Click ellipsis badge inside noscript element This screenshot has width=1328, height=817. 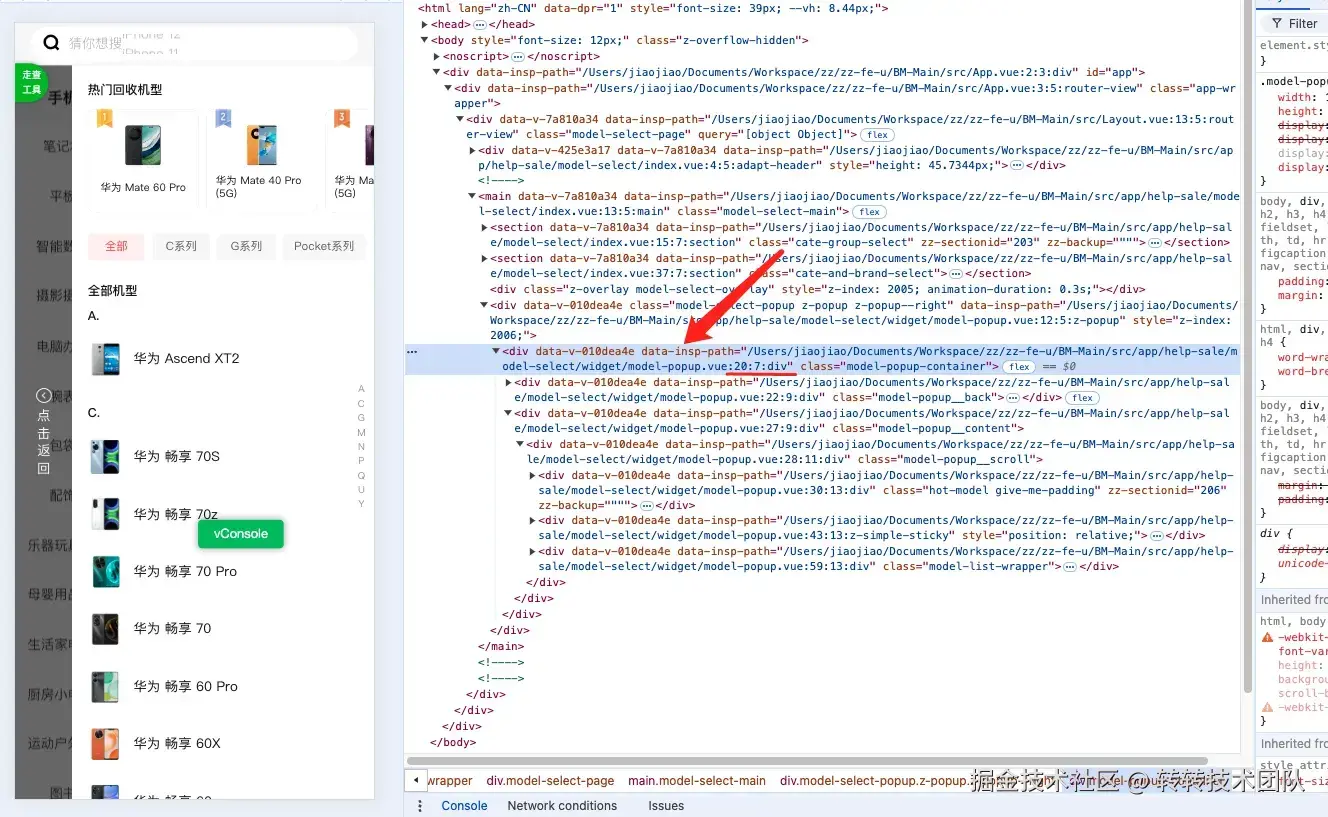pyautogui.click(x=518, y=57)
